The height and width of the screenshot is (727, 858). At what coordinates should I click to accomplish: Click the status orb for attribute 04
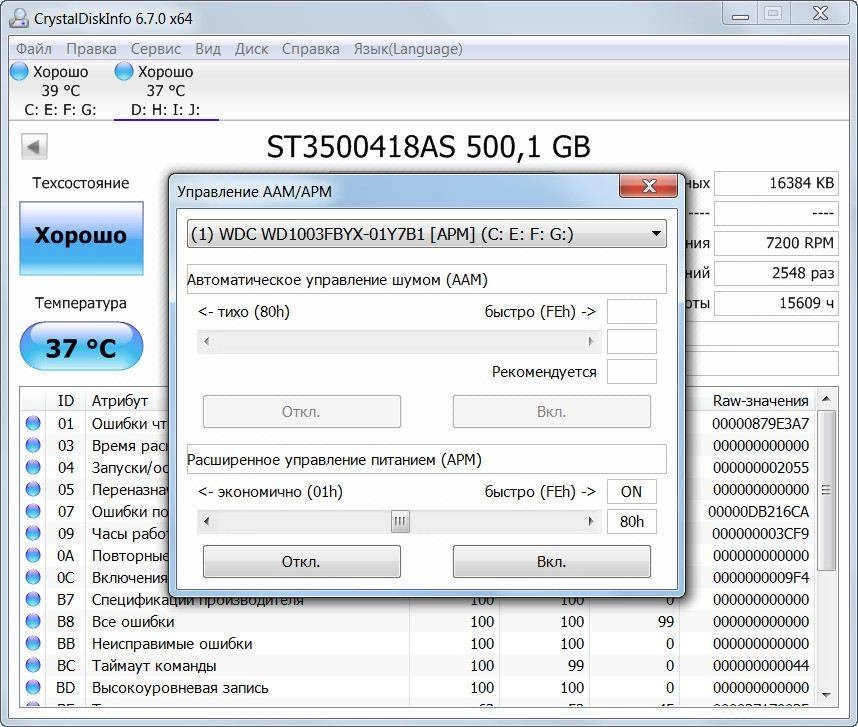pyautogui.click(x=33, y=467)
